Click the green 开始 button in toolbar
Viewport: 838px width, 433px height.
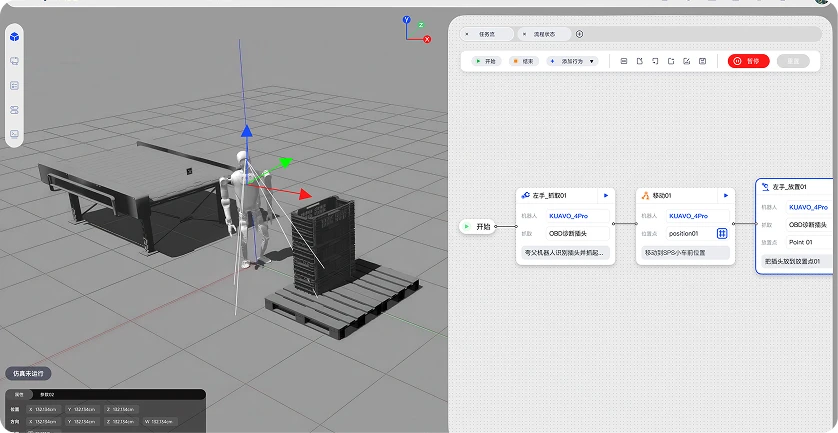[x=486, y=61]
